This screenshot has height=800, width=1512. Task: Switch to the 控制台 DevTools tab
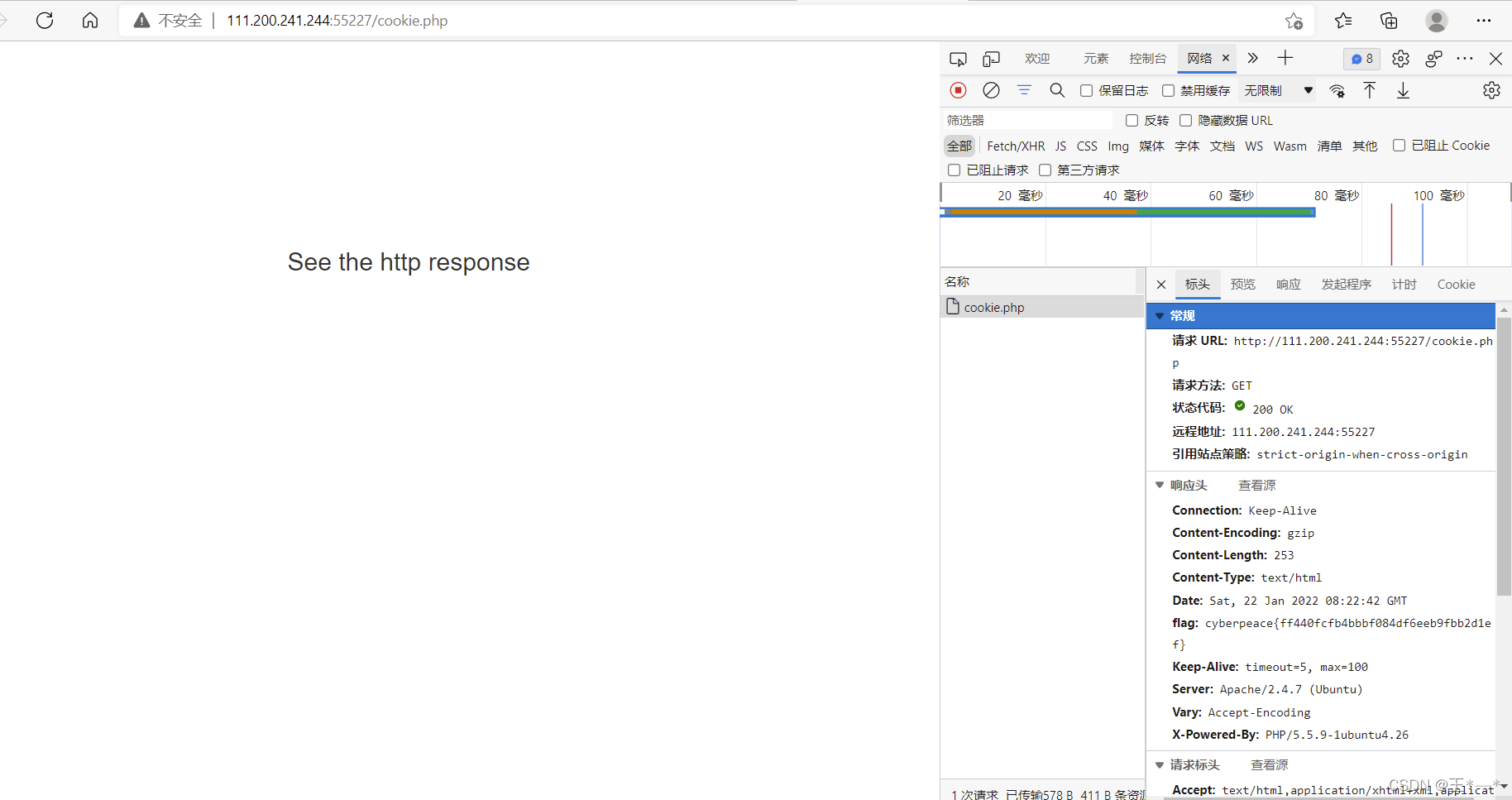pos(1147,58)
